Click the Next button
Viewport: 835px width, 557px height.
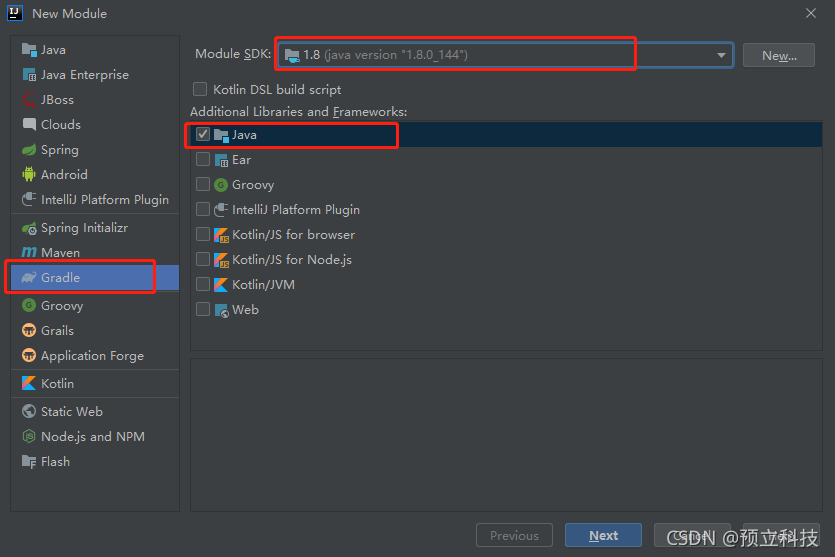pos(603,535)
